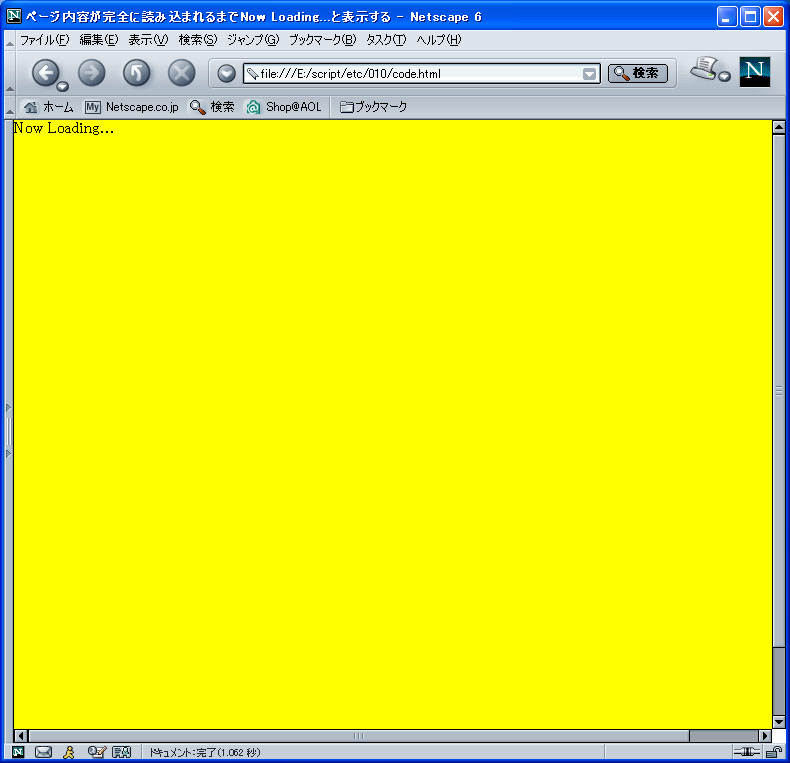Click the horizontal scrollbar left arrow
This screenshot has width=790, height=763.
click(x=21, y=736)
